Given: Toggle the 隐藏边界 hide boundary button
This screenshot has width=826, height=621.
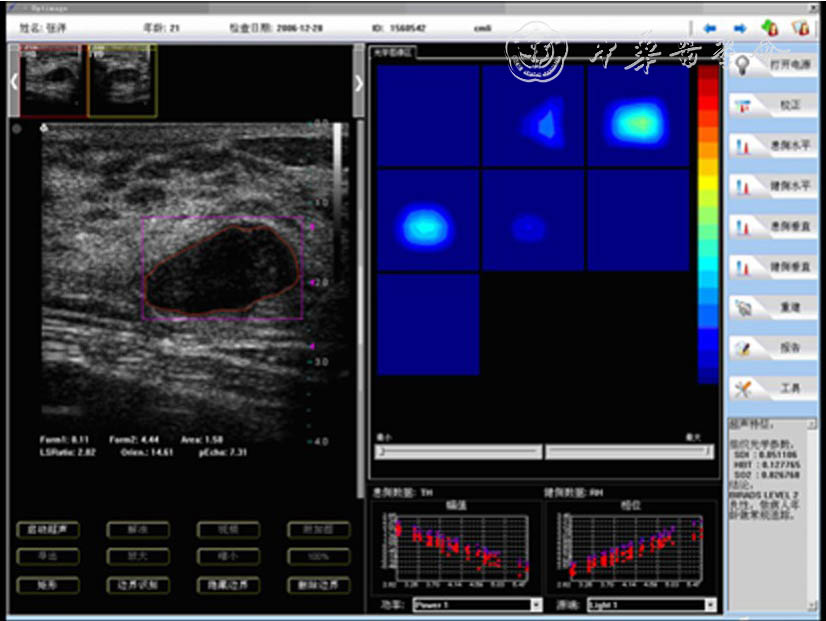Looking at the screenshot, I should click(228, 584).
